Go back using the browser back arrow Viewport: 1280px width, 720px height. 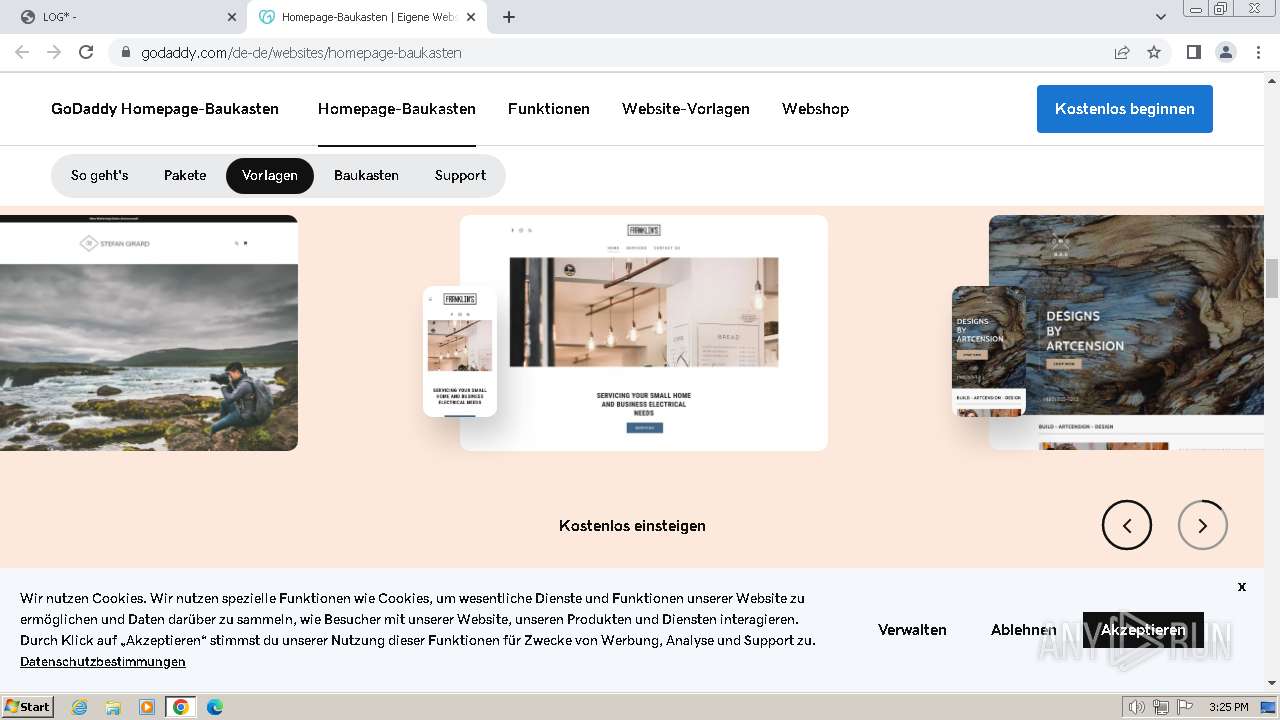(x=22, y=52)
